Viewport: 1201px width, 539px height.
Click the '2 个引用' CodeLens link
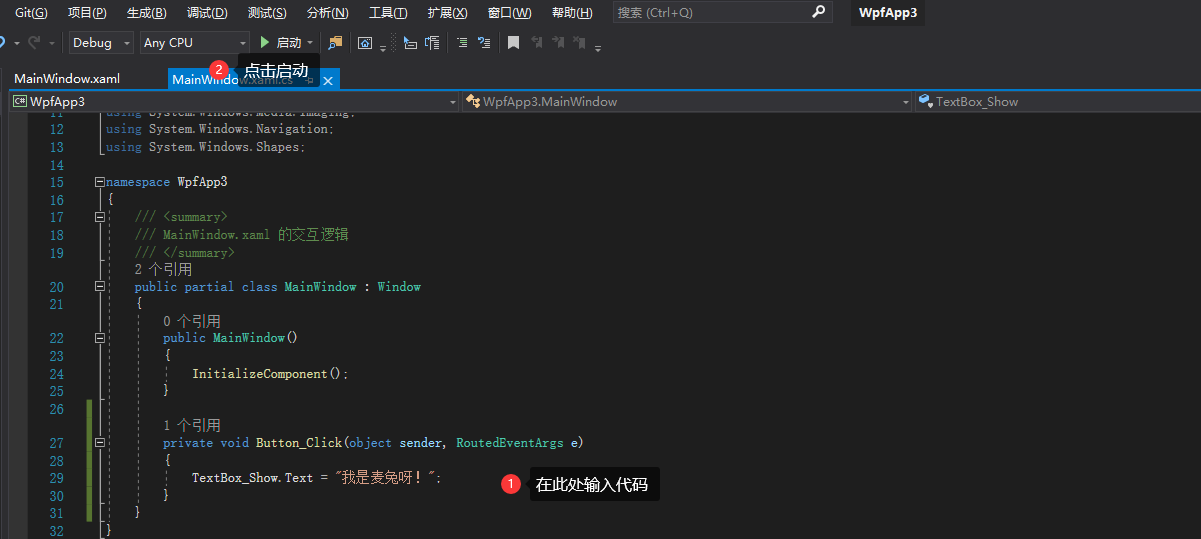[163, 269]
